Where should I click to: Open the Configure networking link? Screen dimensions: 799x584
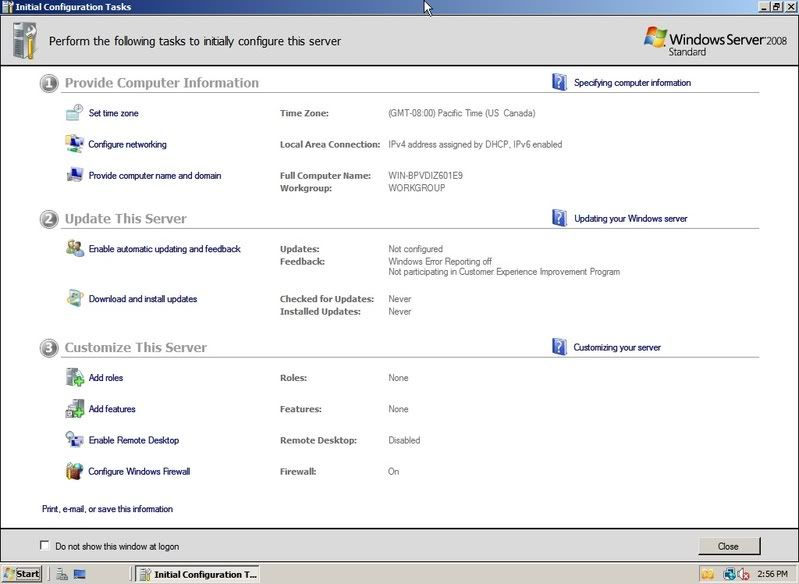coord(127,144)
